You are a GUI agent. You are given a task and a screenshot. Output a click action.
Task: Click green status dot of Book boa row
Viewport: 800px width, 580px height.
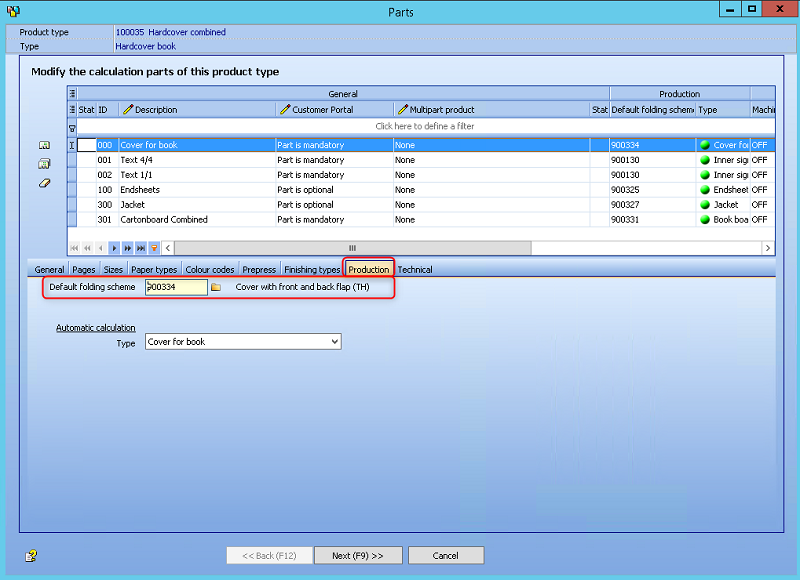tap(705, 220)
